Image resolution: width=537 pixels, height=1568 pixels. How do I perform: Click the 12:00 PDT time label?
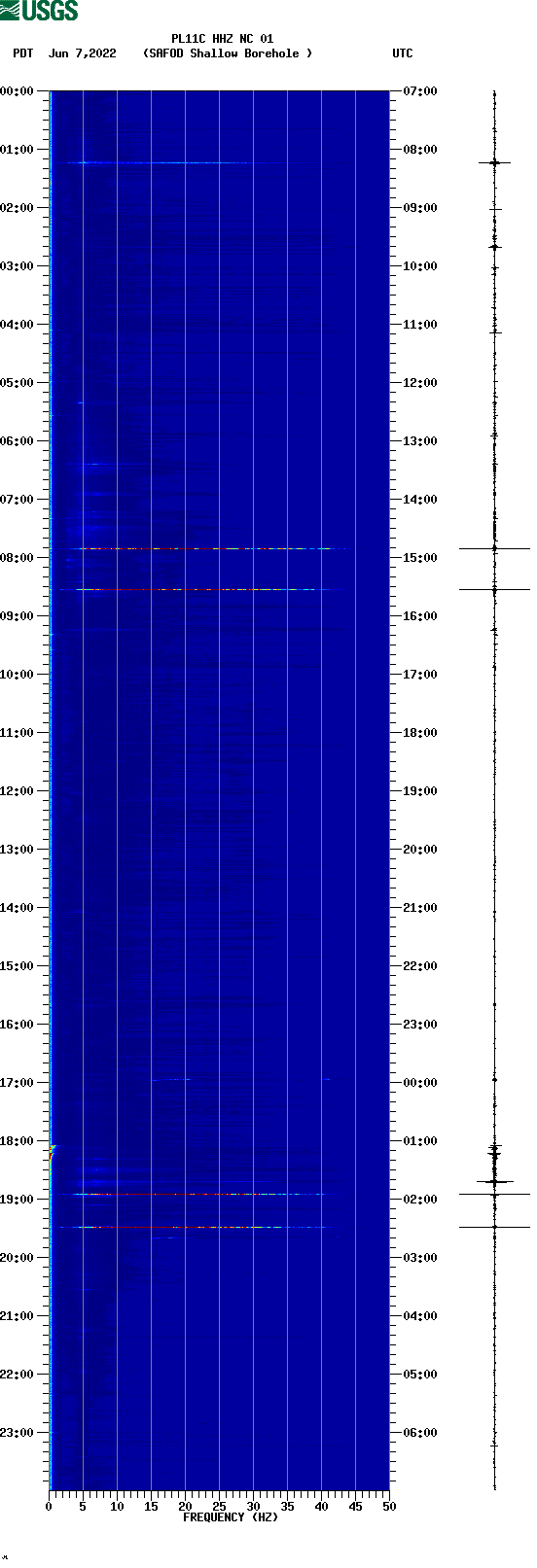tap(17, 791)
